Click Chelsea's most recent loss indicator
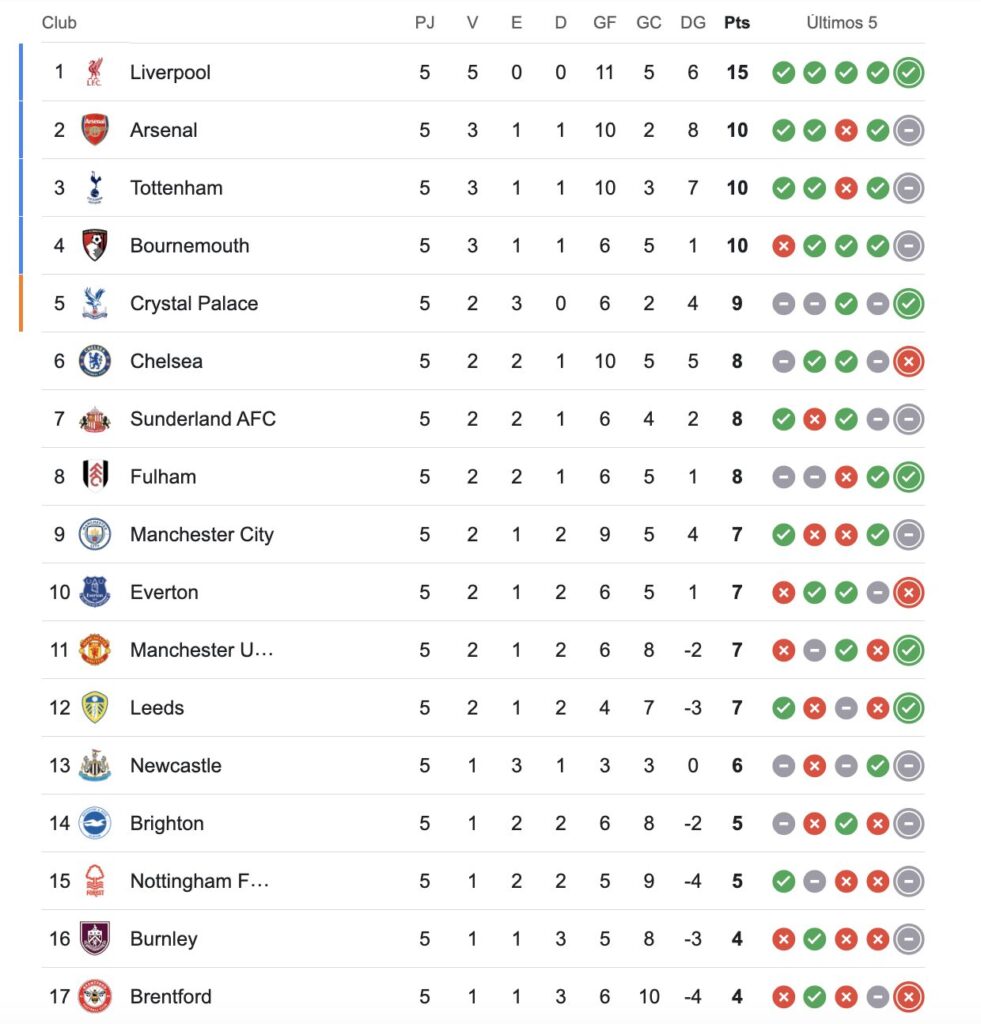981x1024 pixels. (x=908, y=361)
